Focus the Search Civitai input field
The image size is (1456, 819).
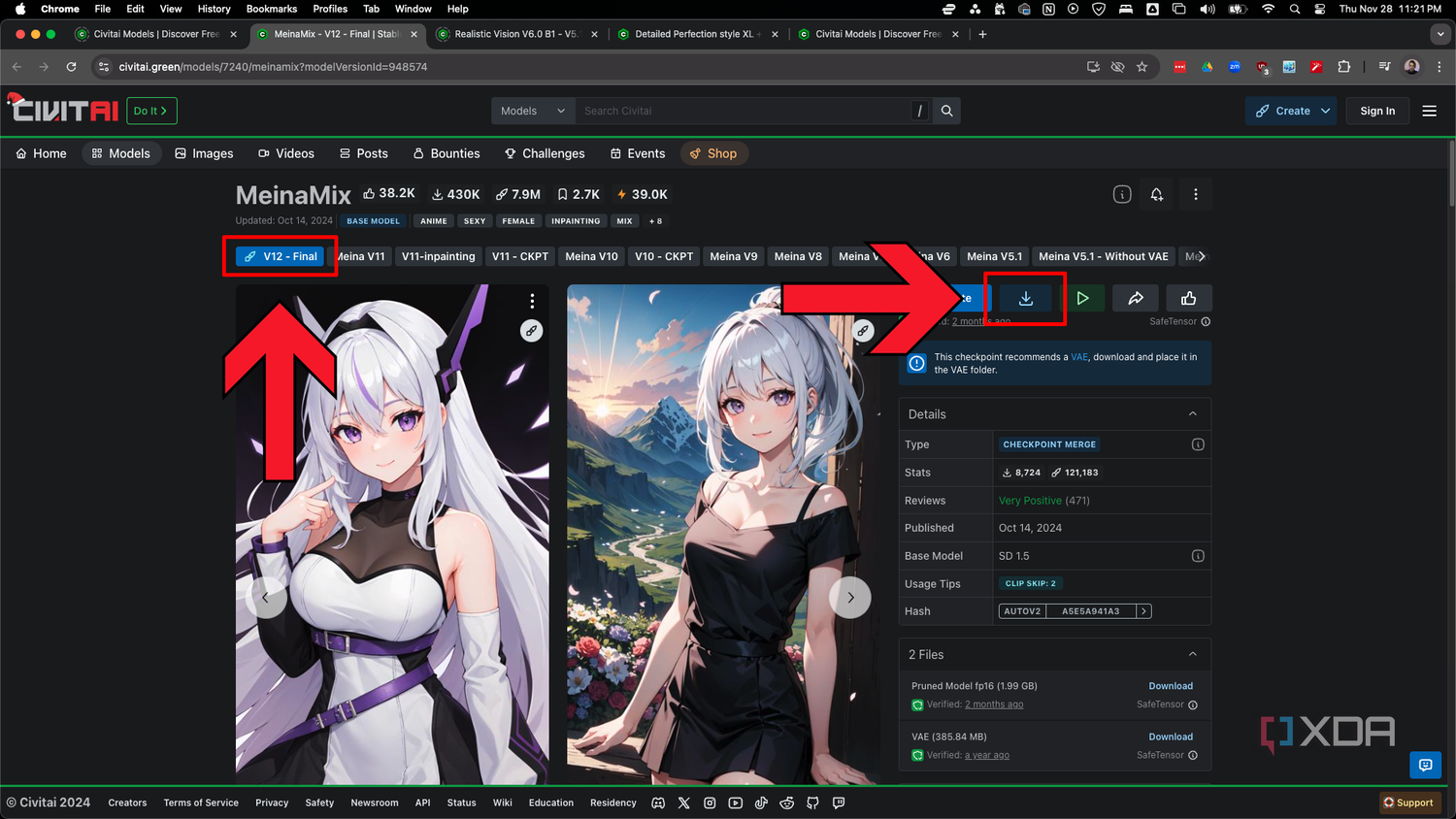pos(743,111)
